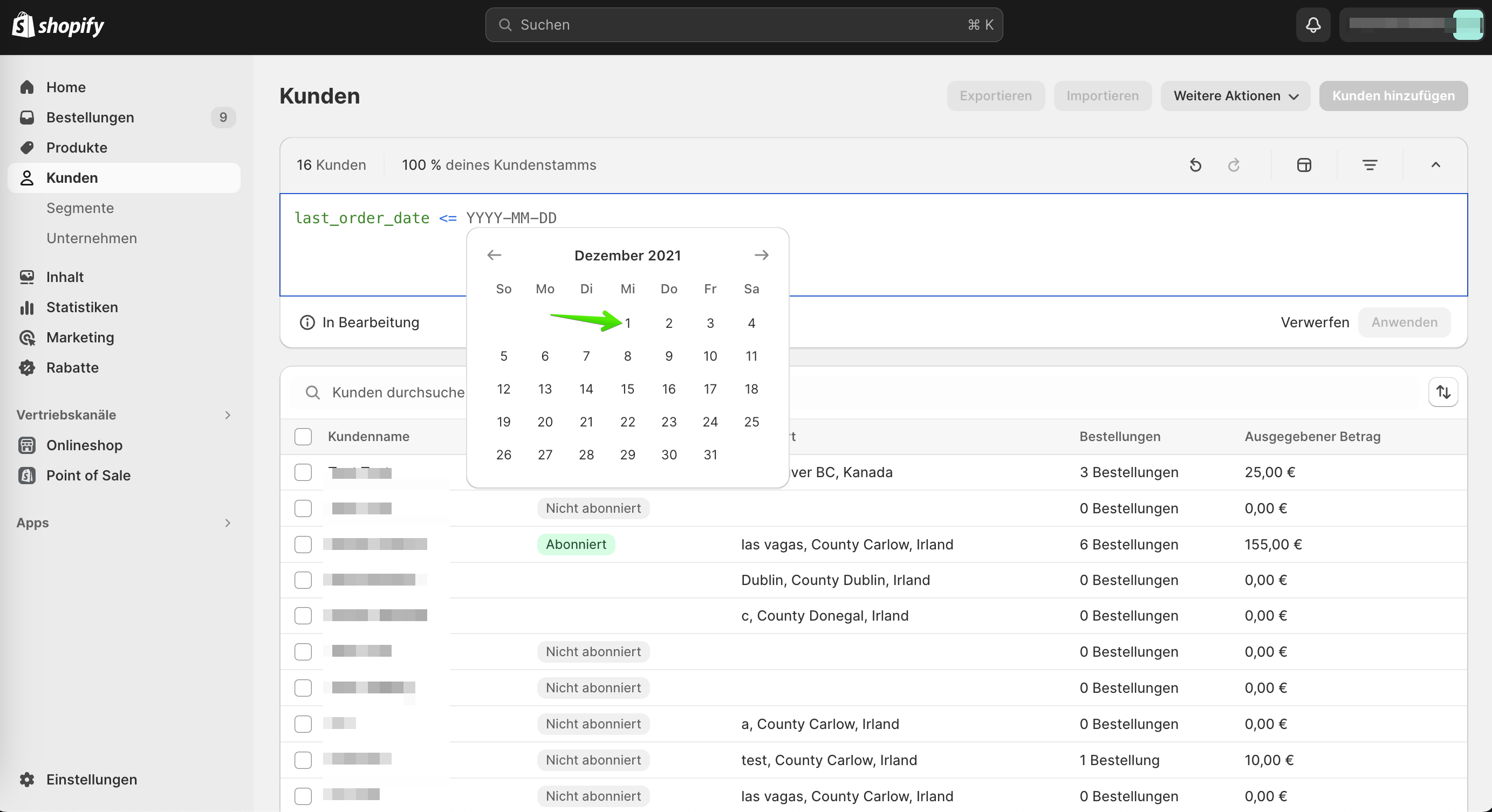This screenshot has width=1492, height=812.
Task: Check the second customer row, 0,00 €
Action: pyautogui.click(x=303, y=508)
